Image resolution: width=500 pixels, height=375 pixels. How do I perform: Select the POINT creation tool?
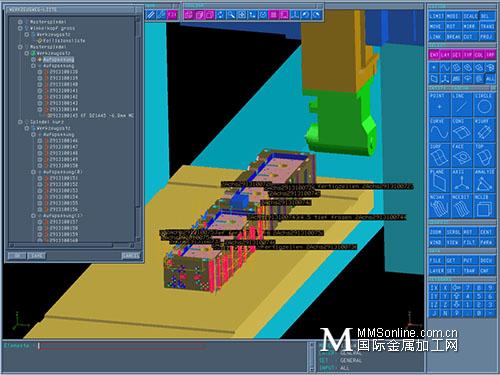[439, 105]
